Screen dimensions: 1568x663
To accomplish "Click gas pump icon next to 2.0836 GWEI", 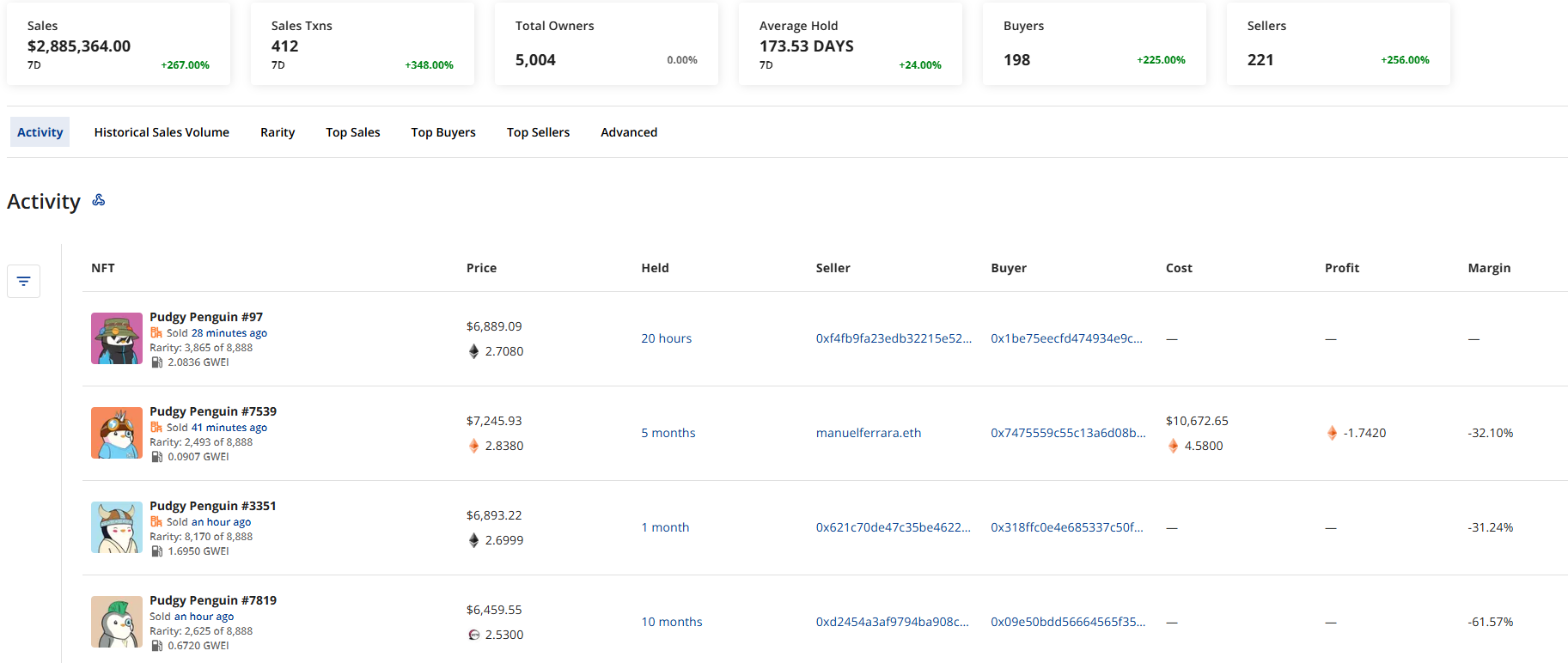I will tap(156, 362).
